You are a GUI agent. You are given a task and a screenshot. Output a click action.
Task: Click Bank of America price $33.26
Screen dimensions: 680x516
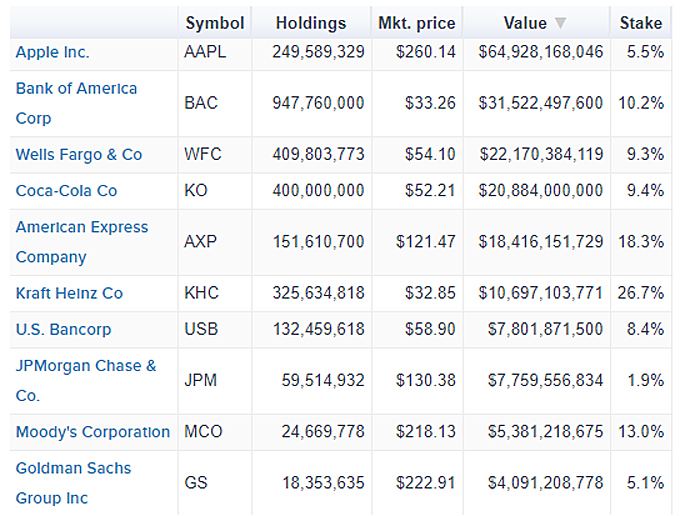430,103
